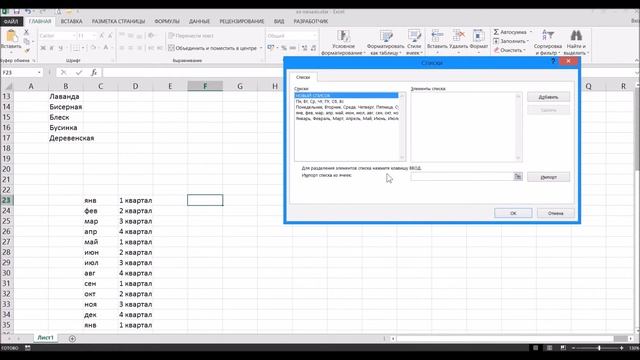Click the Undo arrow icon

pyautogui.click(x=28, y=11)
